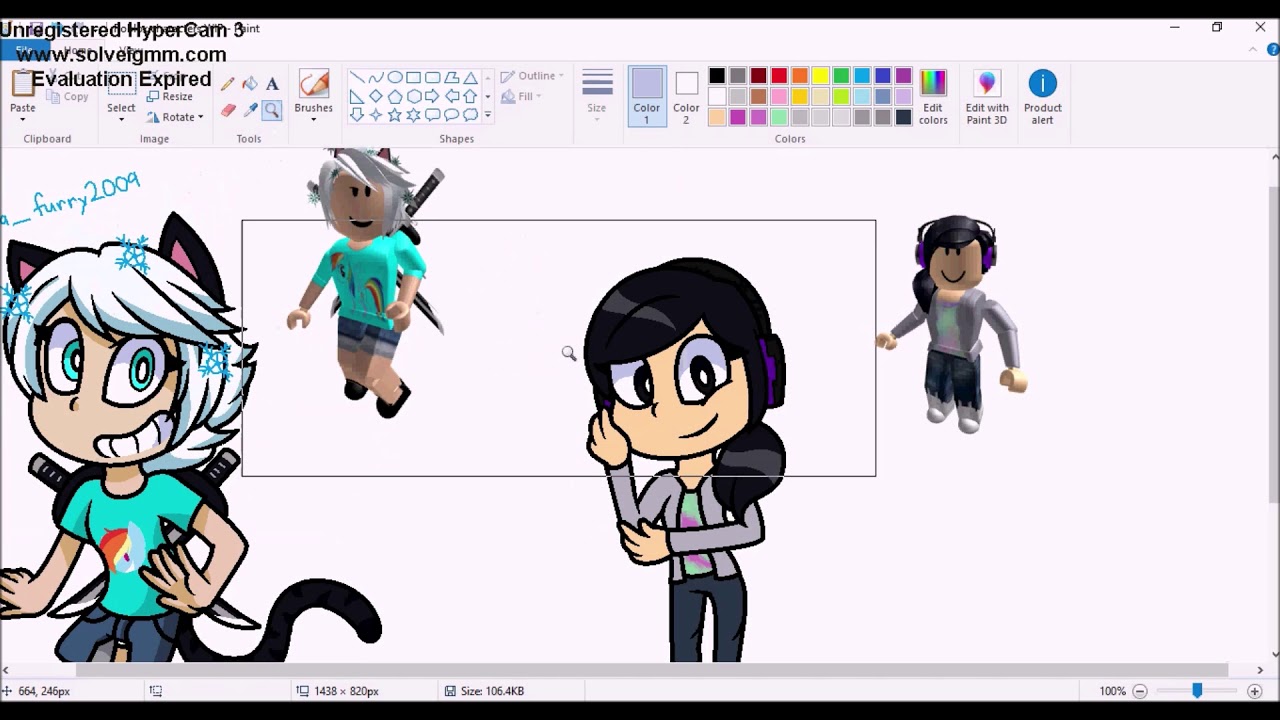Make Color 1 the active color

646,96
